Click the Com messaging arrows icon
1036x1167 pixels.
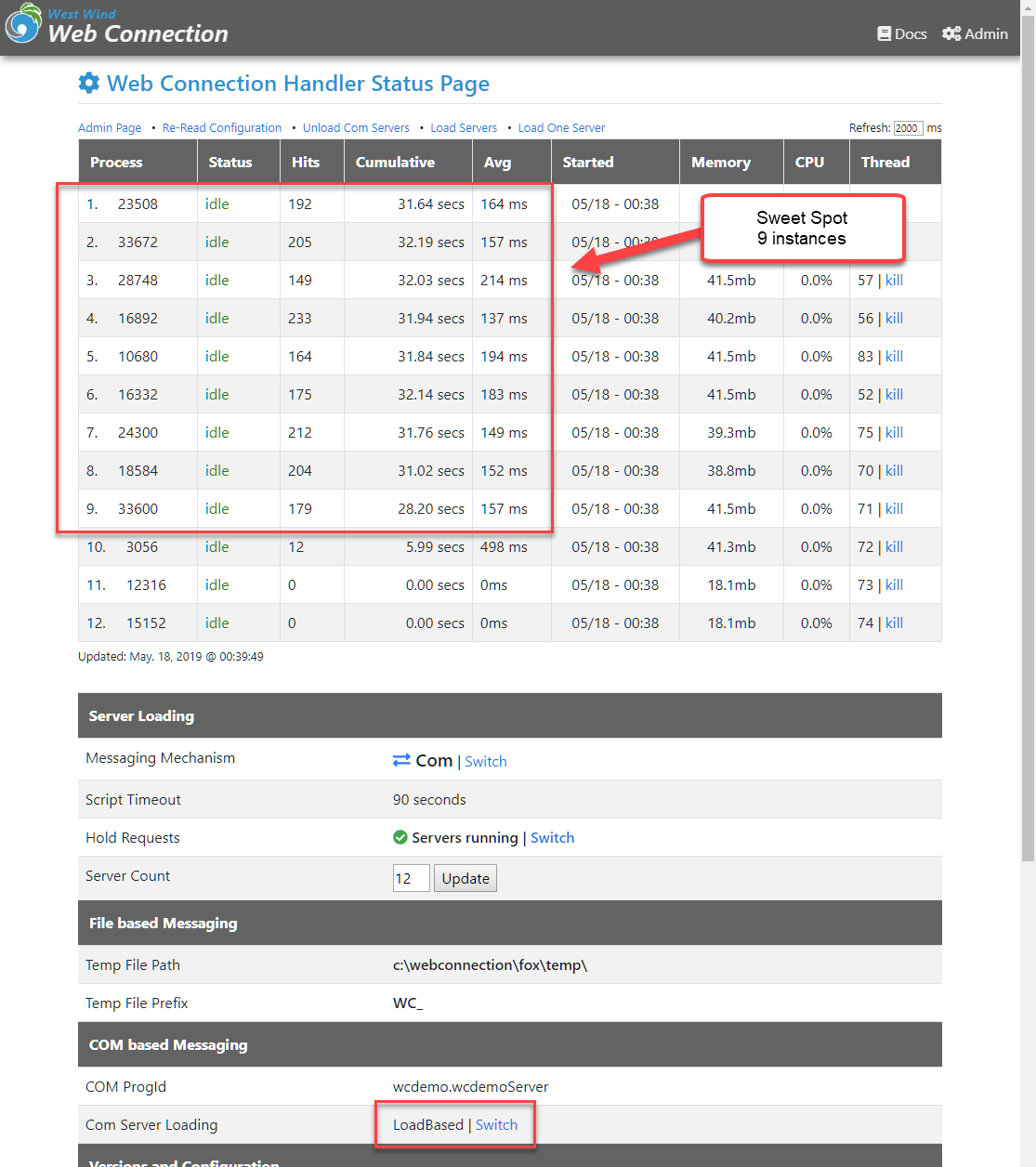(x=401, y=760)
